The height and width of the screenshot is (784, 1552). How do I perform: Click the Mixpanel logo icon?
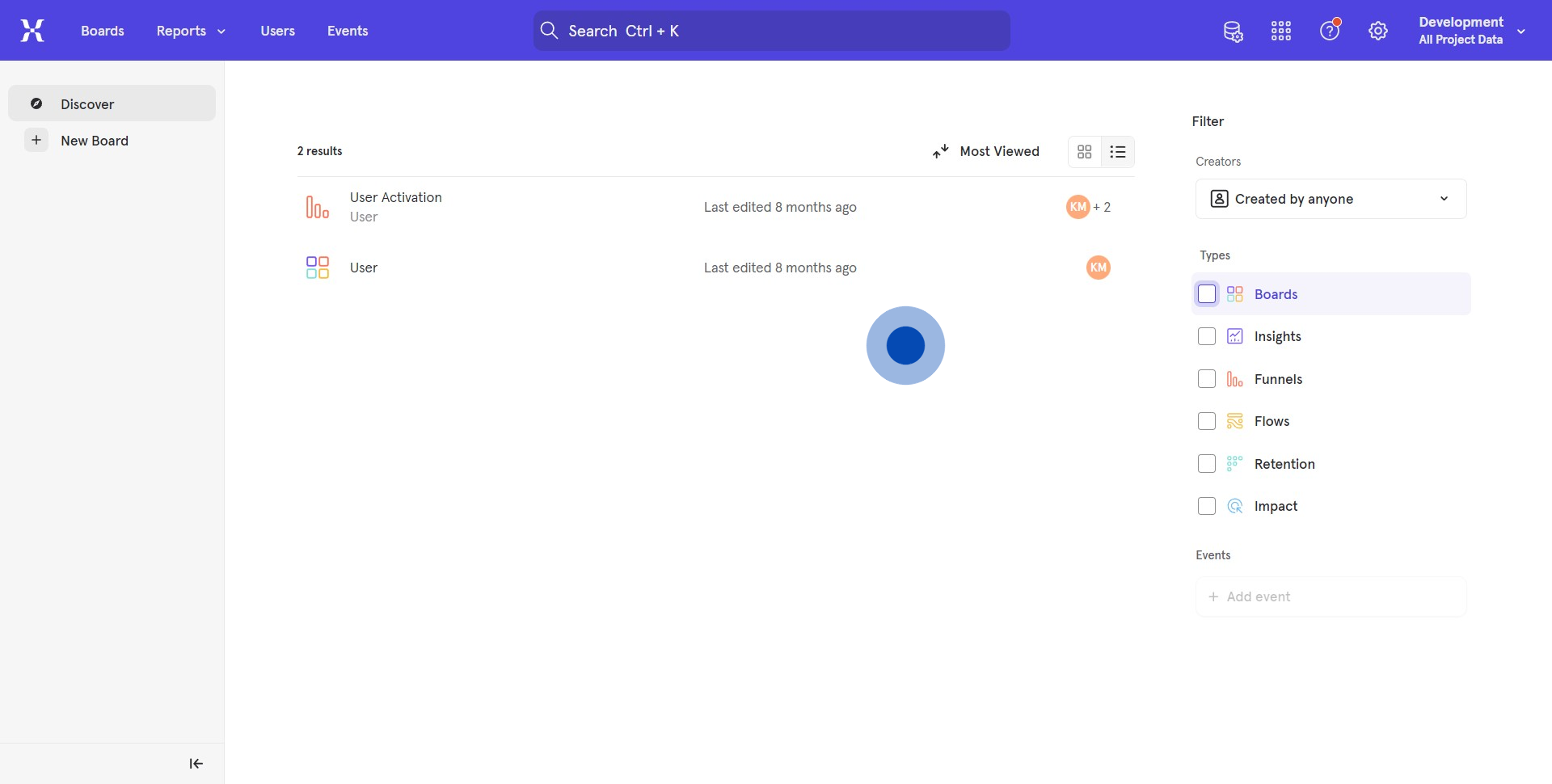click(32, 31)
